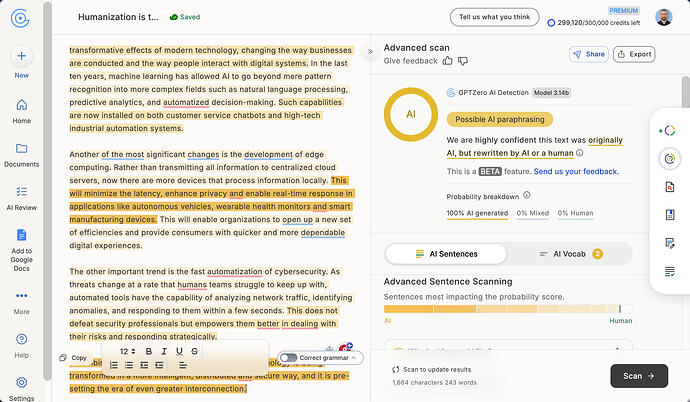Open checklist icon in floating toolbar
Screen dimensions: 690x402
click(669, 272)
